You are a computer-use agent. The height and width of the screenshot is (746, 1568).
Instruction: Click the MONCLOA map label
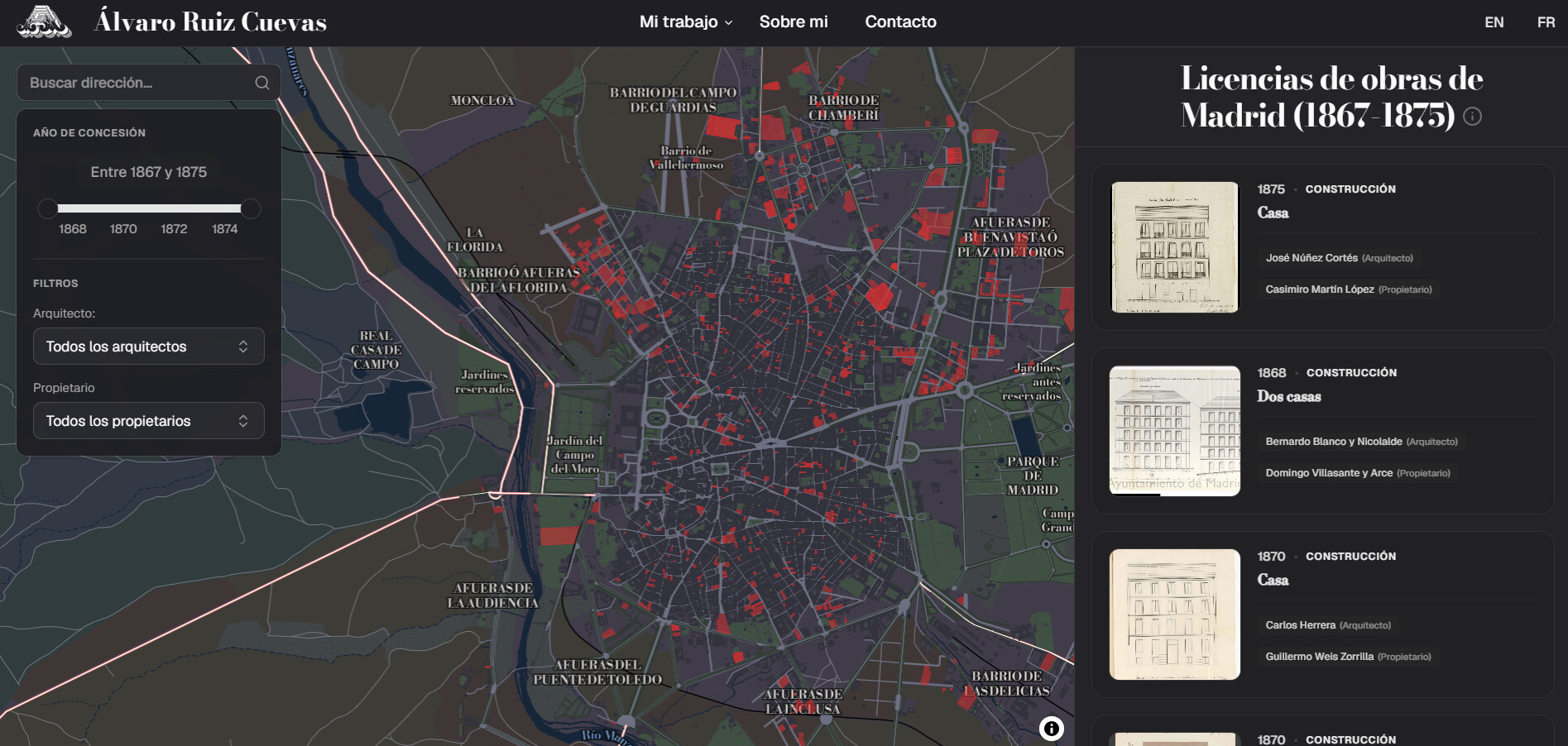click(482, 101)
